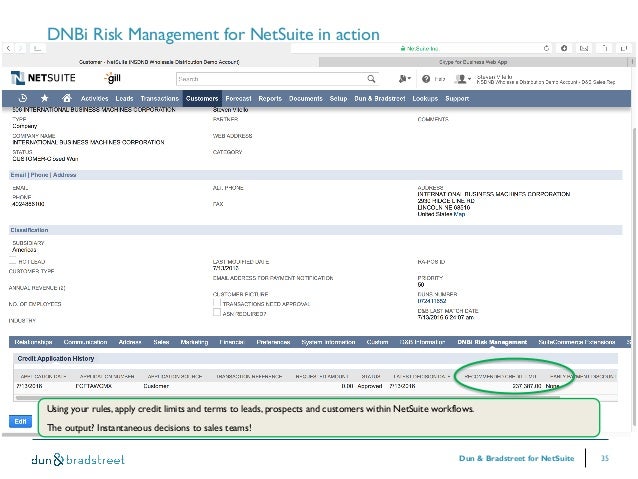Open the Customers menu
638x479 pixels.
click(x=202, y=98)
